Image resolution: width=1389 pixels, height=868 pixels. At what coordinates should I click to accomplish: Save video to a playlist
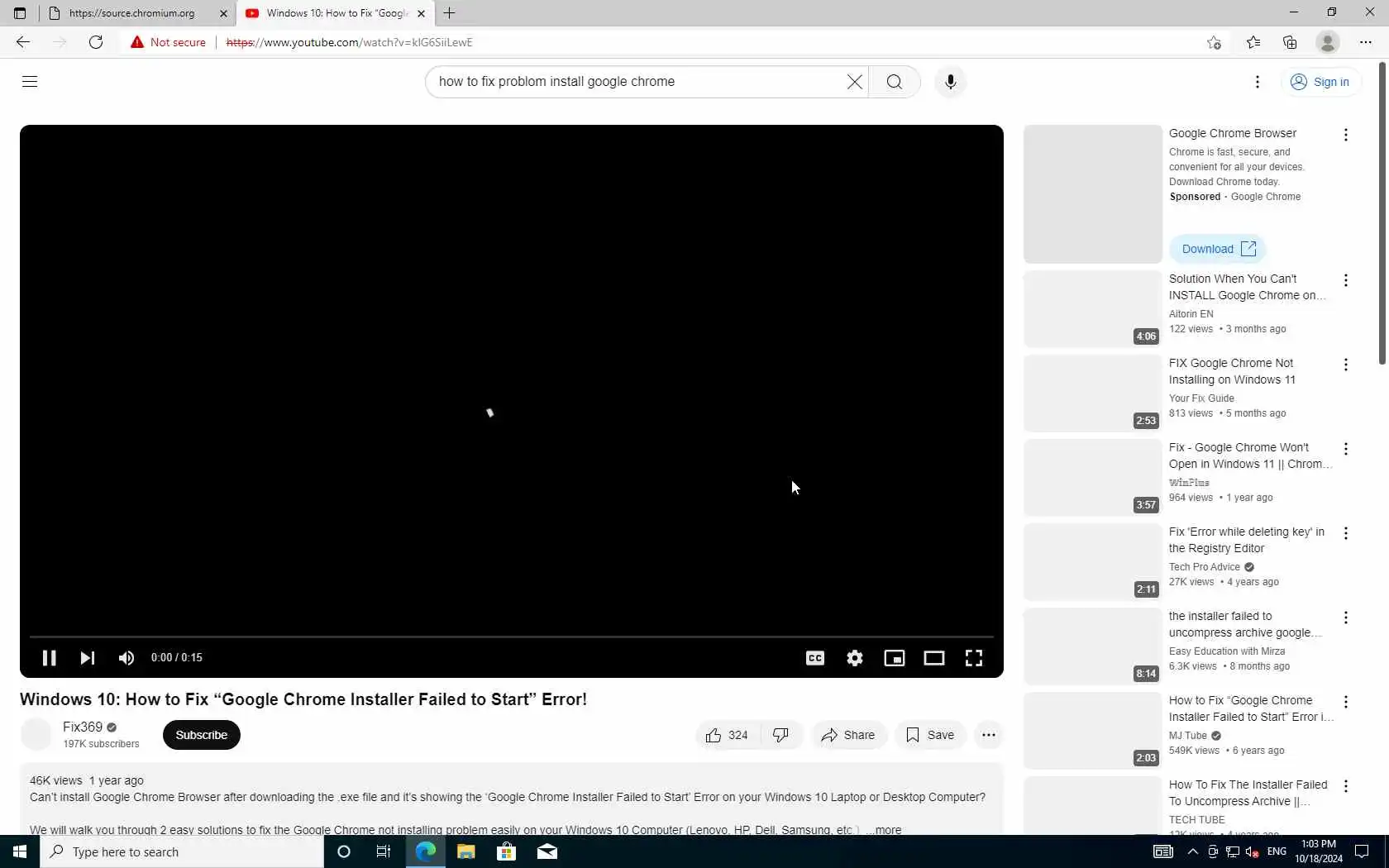coord(930,735)
